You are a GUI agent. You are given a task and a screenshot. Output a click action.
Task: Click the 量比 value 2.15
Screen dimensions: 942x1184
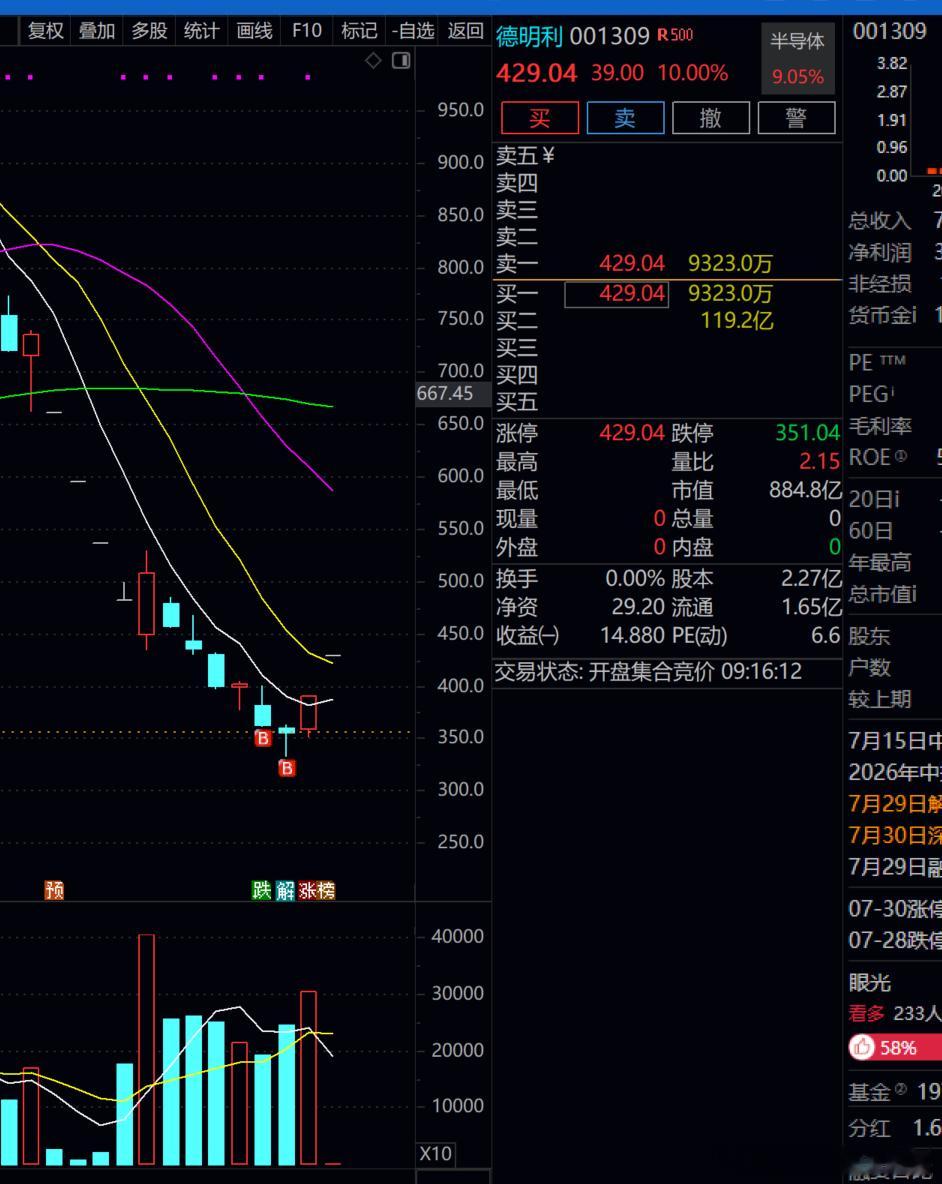820,461
